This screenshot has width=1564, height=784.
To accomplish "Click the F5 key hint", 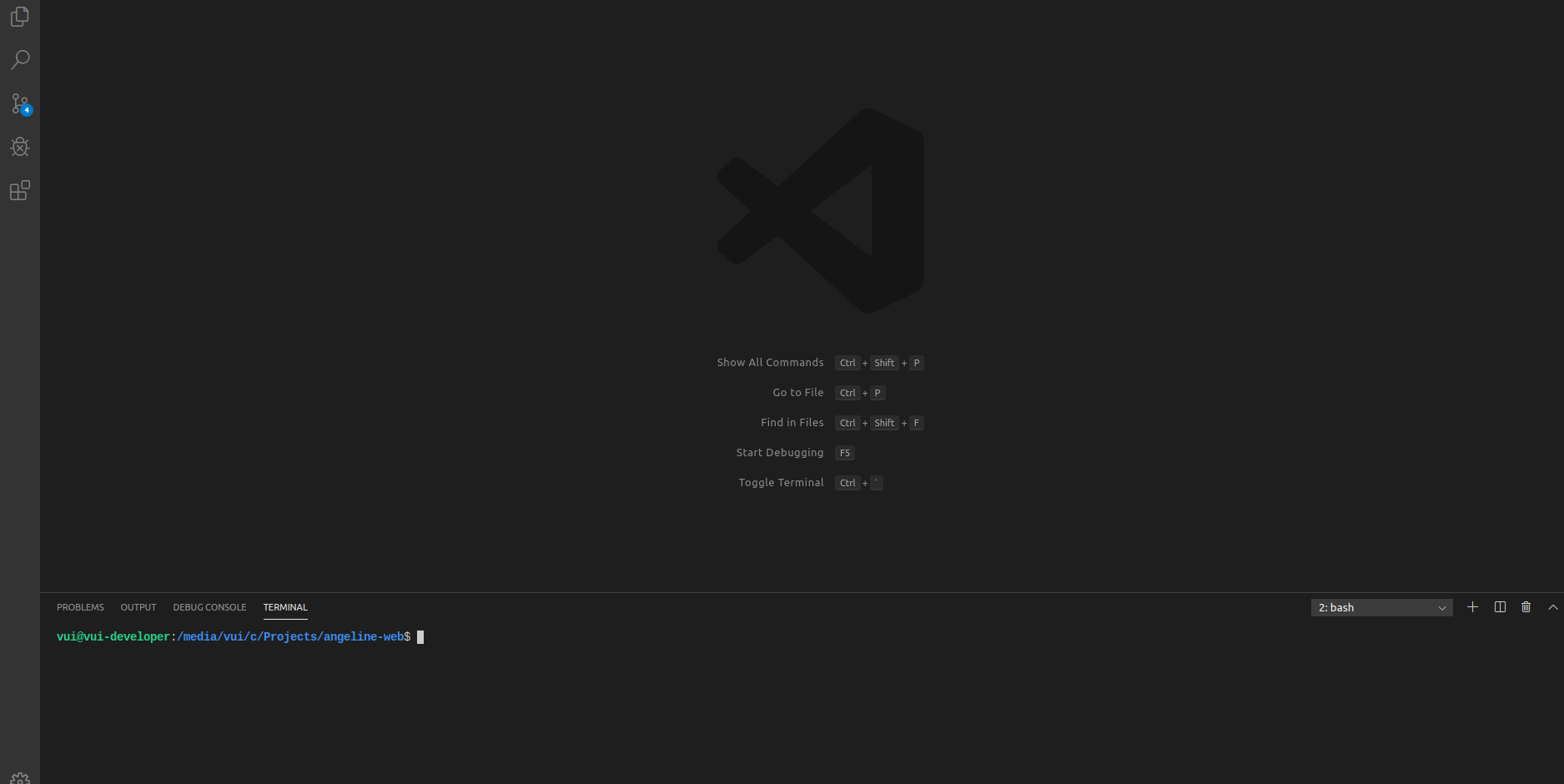I will 845,453.
